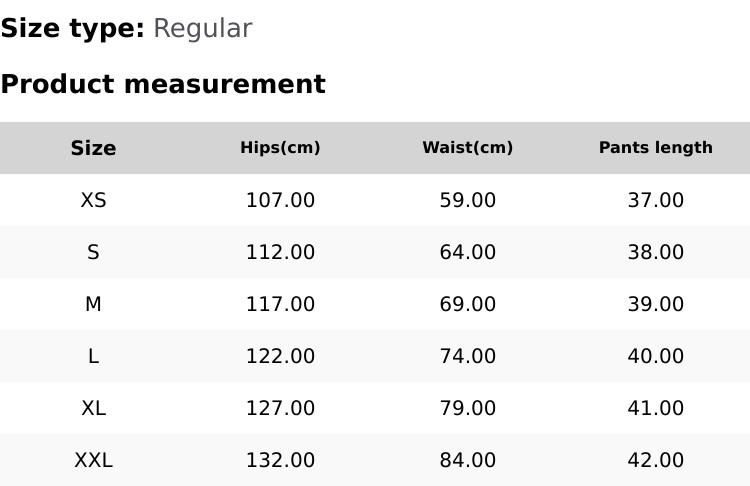Screen dimensions: 750x486
Task: Click waist value 64.00 for S
Action: tap(467, 252)
